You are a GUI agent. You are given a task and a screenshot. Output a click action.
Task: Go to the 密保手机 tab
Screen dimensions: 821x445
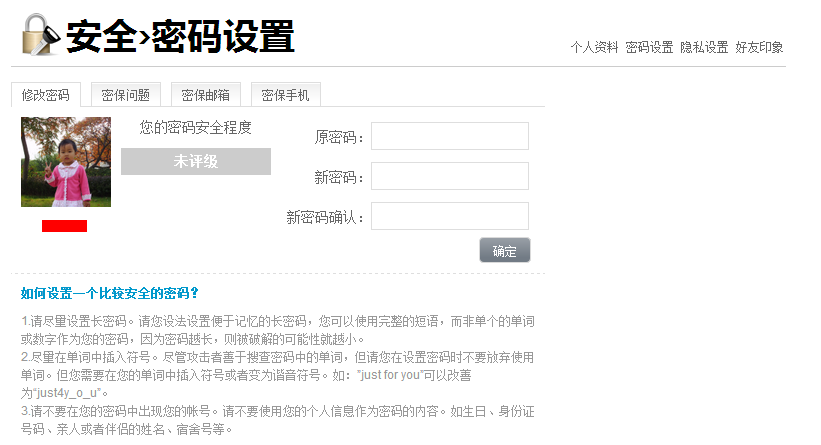(x=286, y=95)
